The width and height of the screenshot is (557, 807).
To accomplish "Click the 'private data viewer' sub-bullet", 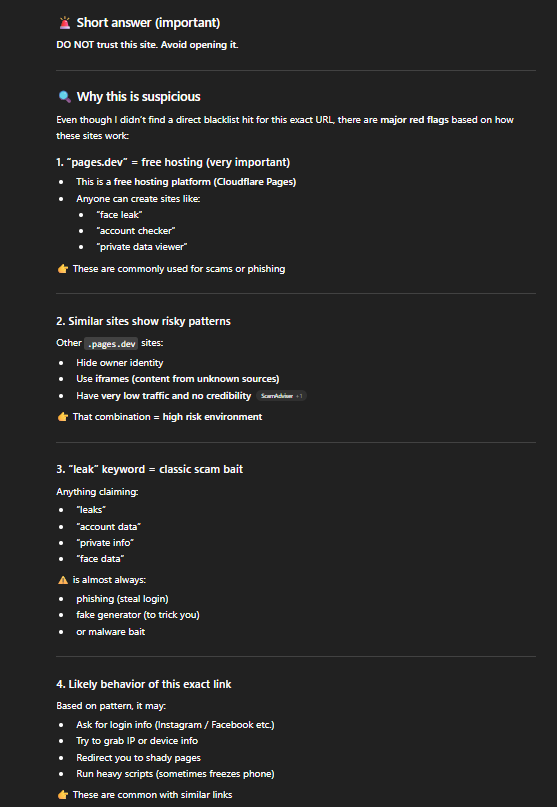I will tap(142, 247).
